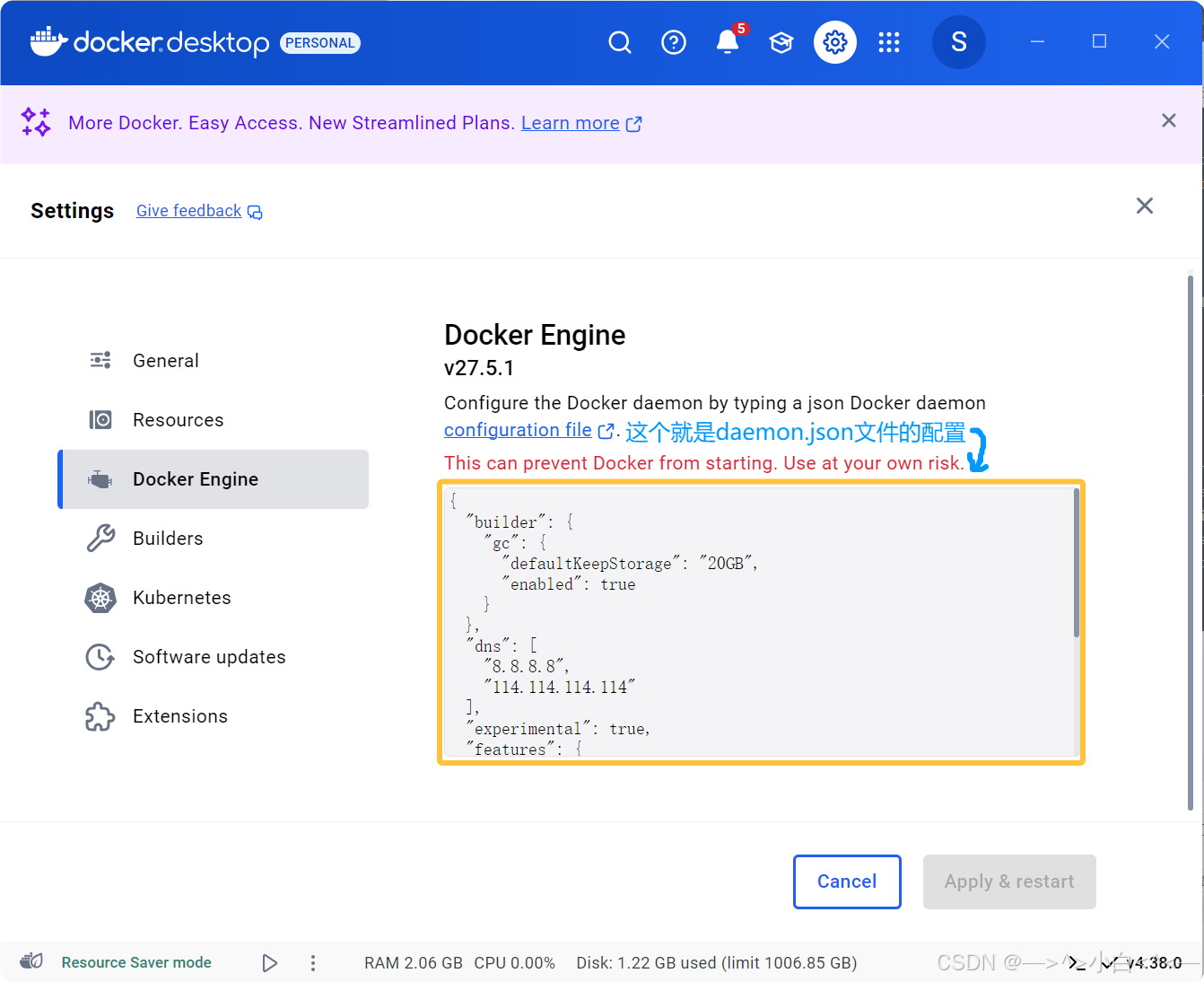Click the Builders wrench icon
This screenshot has width=1204, height=982.
tap(100, 539)
